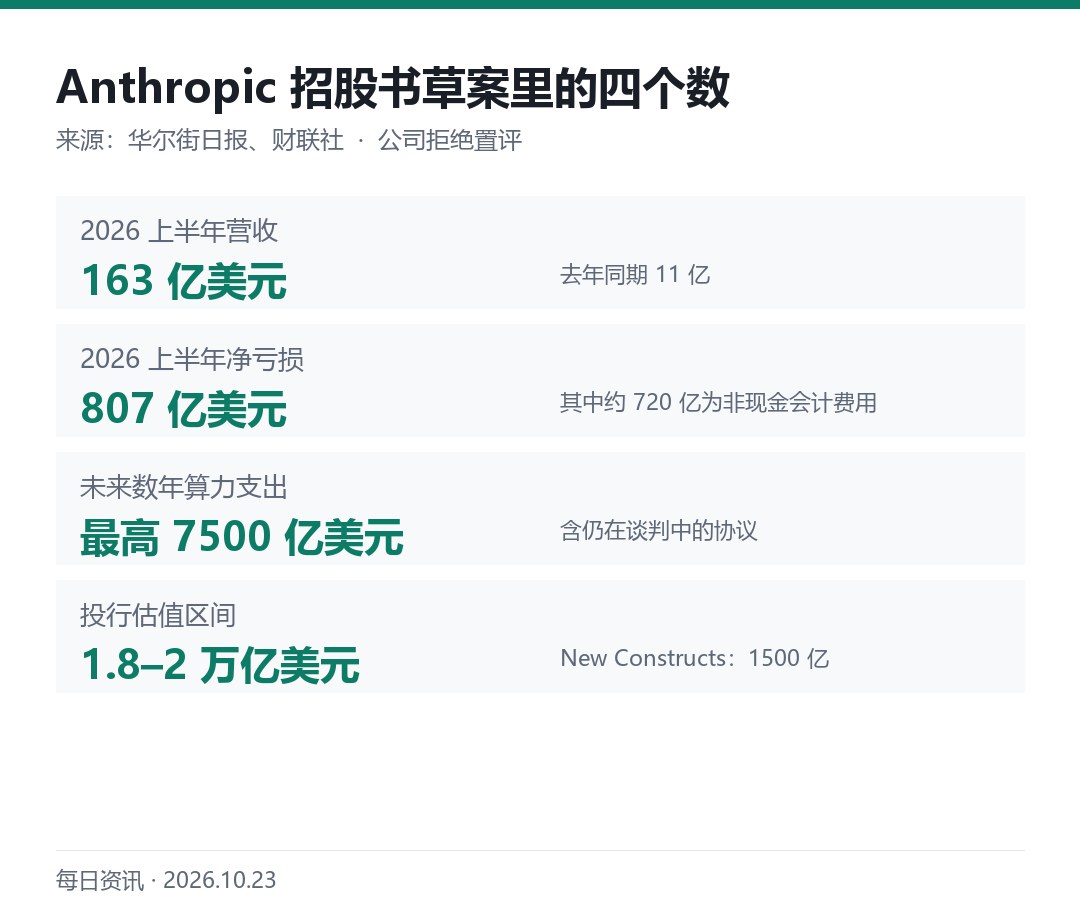Click the source line starting "来源：华尔街日报"
The width and height of the screenshot is (1080, 912).
pos(289,141)
